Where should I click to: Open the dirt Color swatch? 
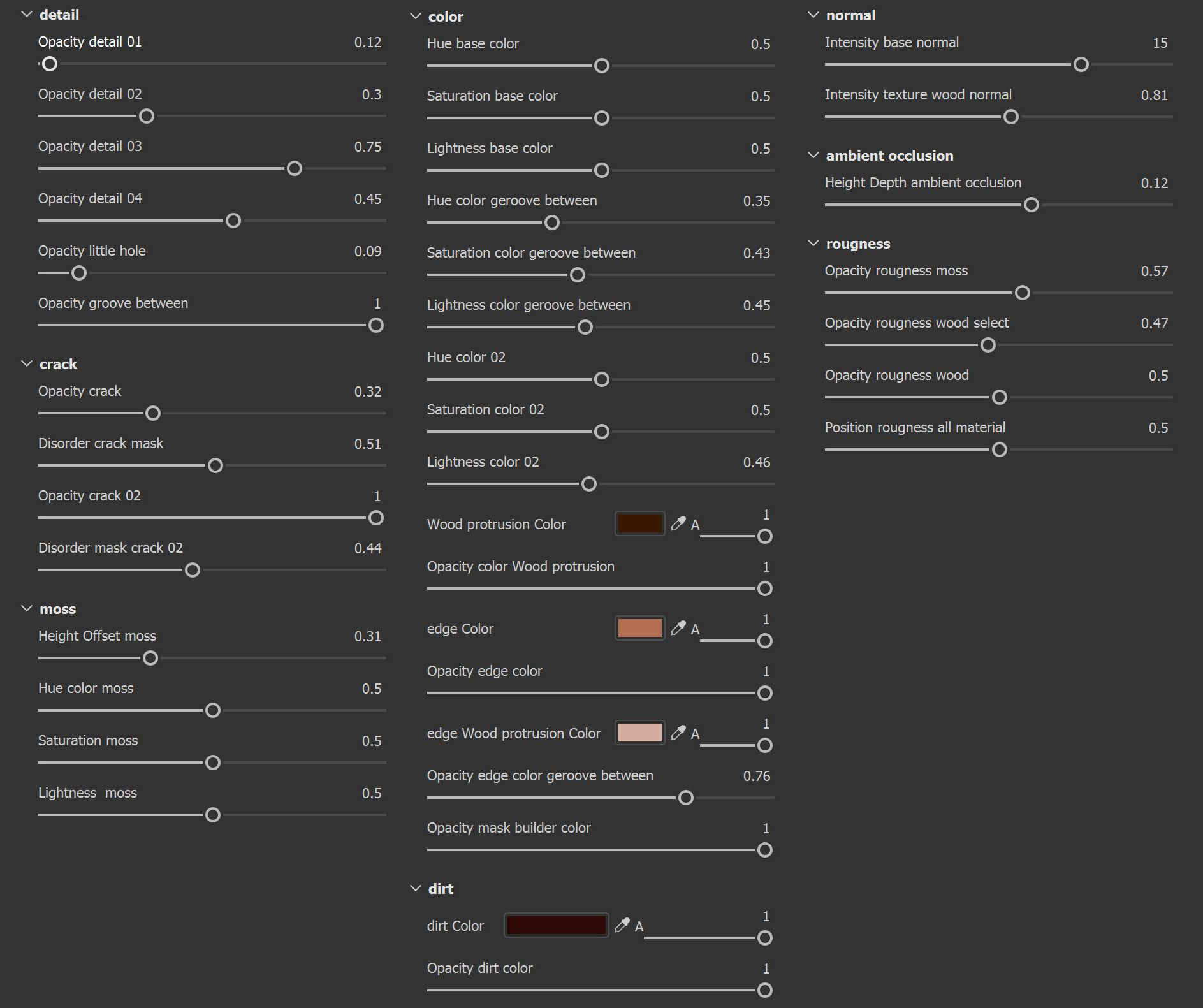(556, 925)
